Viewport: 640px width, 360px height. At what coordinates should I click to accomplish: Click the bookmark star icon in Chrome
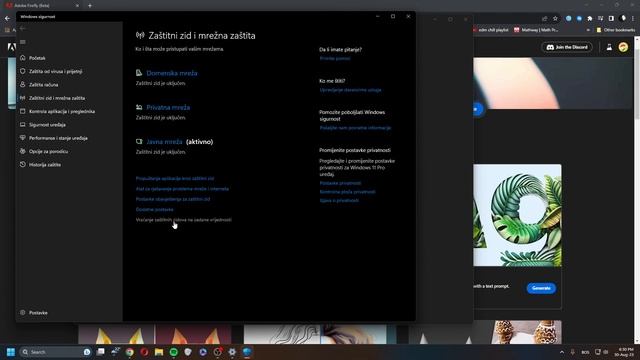[x=555, y=18]
